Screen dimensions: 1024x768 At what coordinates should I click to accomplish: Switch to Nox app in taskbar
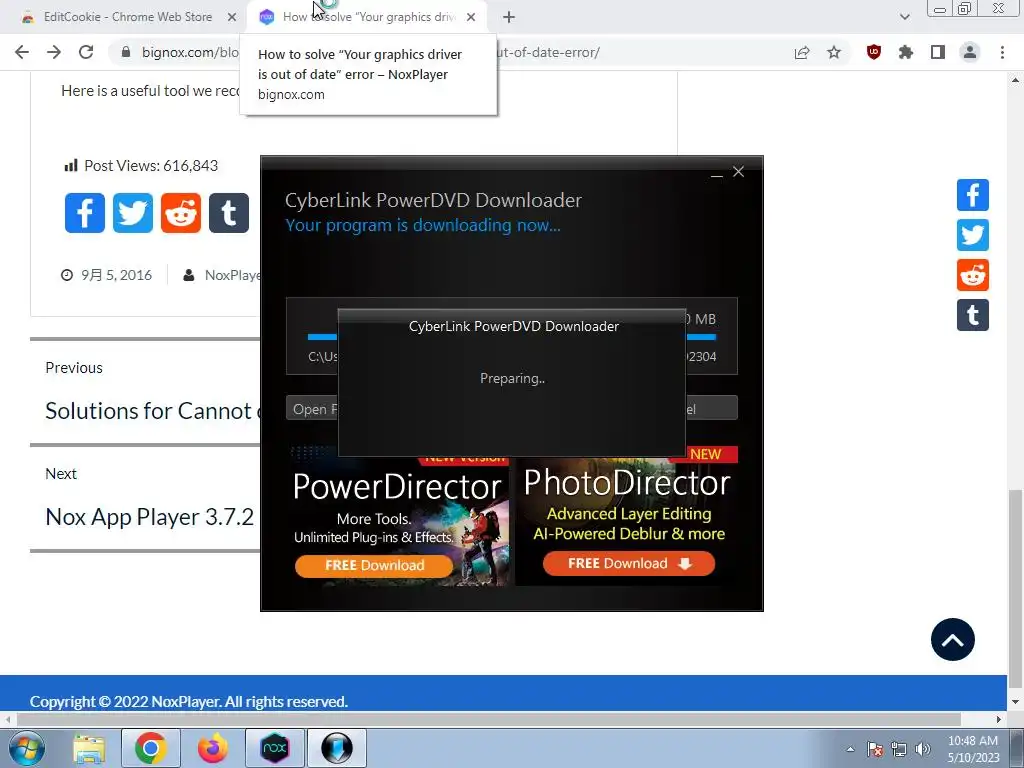(274, 748)
